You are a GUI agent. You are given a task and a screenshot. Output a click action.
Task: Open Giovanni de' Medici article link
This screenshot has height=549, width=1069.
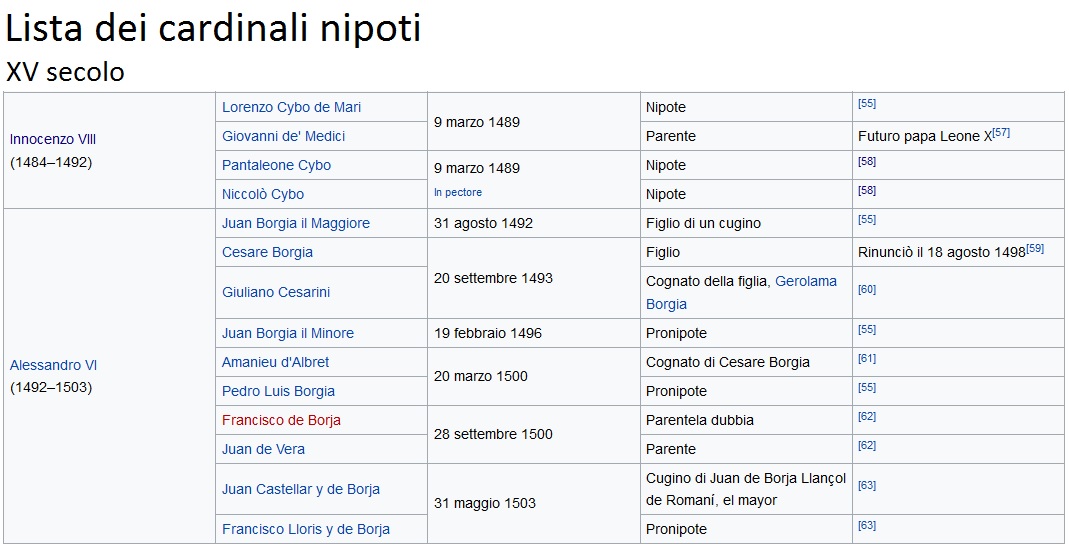click(x=283, y=136)
